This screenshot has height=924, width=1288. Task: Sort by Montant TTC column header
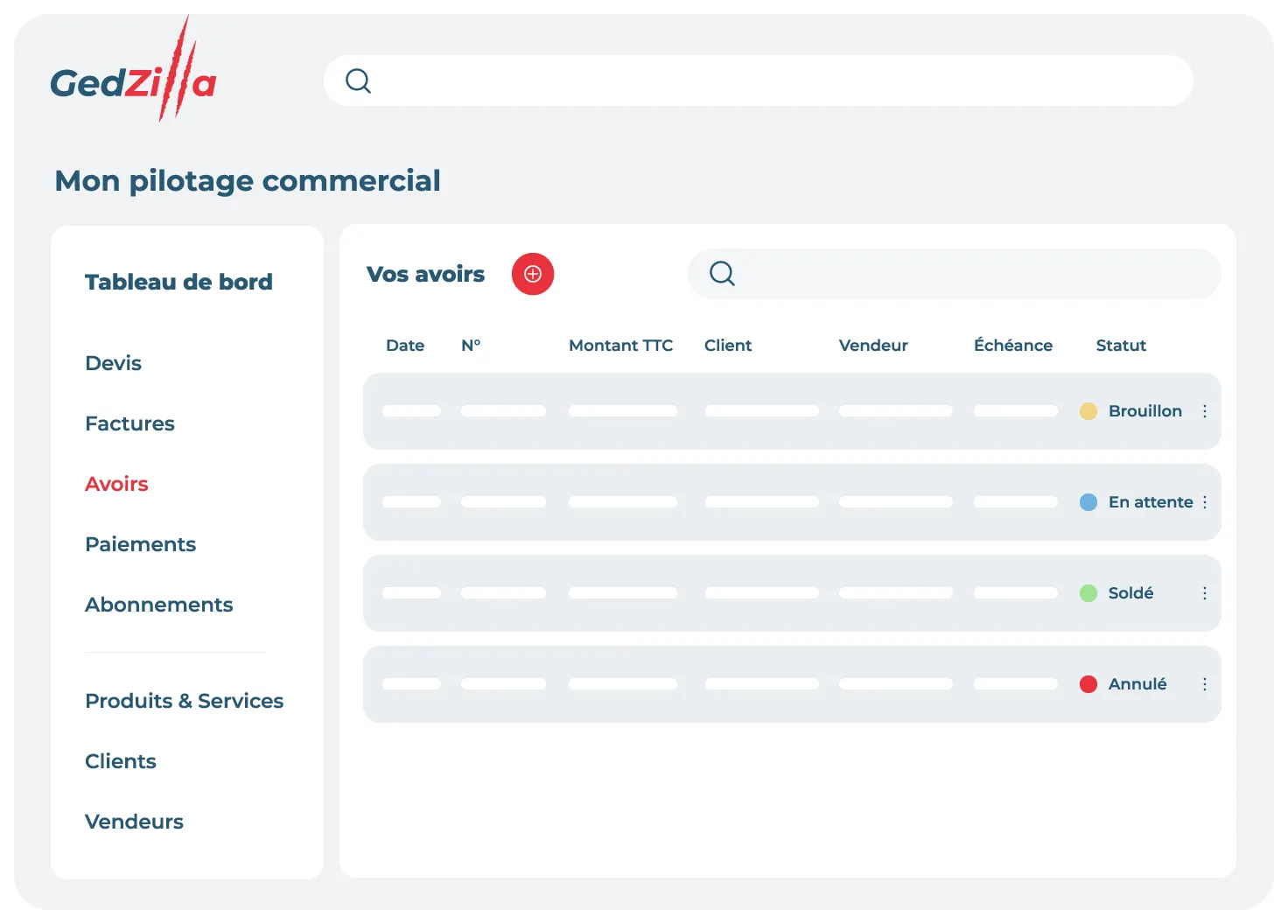coord(620,346)
